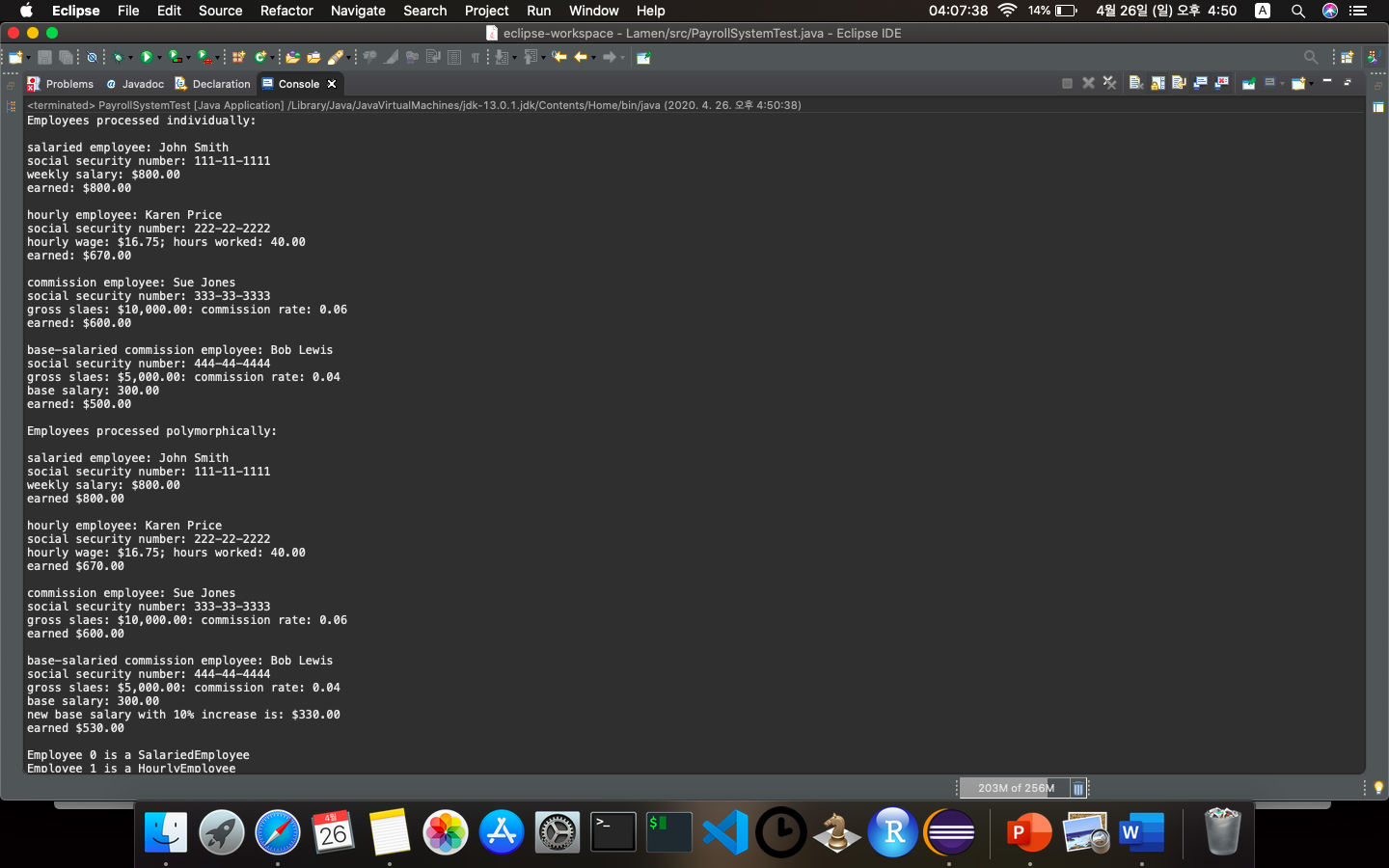
Task: Launch Coverage run from the toolbar
Action: (x=175, y=57)
